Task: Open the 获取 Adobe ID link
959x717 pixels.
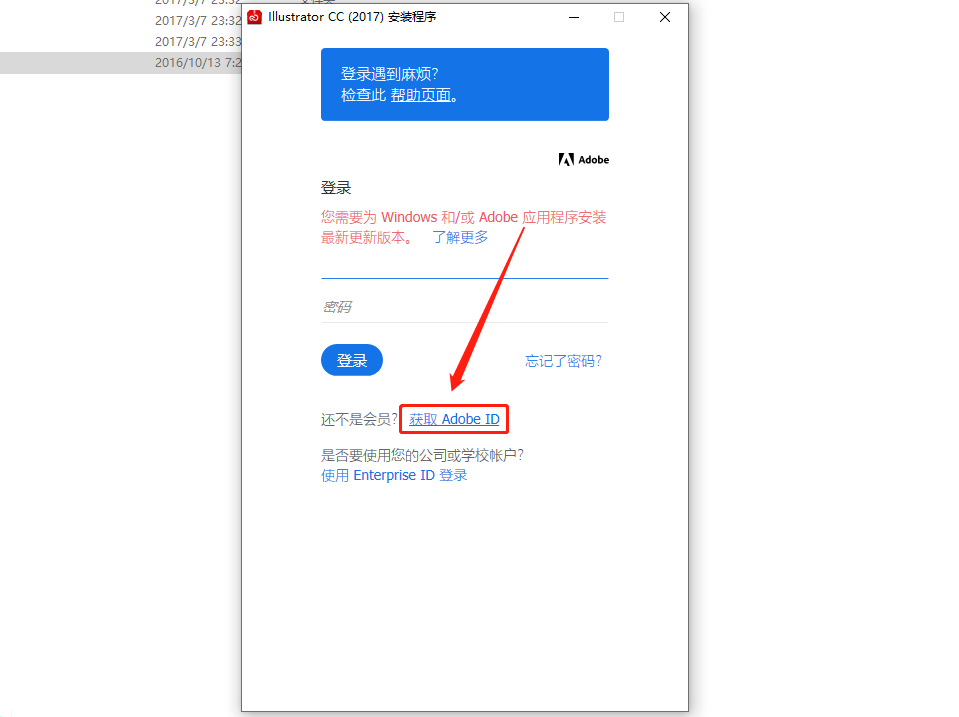Action: tap(454, 419)
